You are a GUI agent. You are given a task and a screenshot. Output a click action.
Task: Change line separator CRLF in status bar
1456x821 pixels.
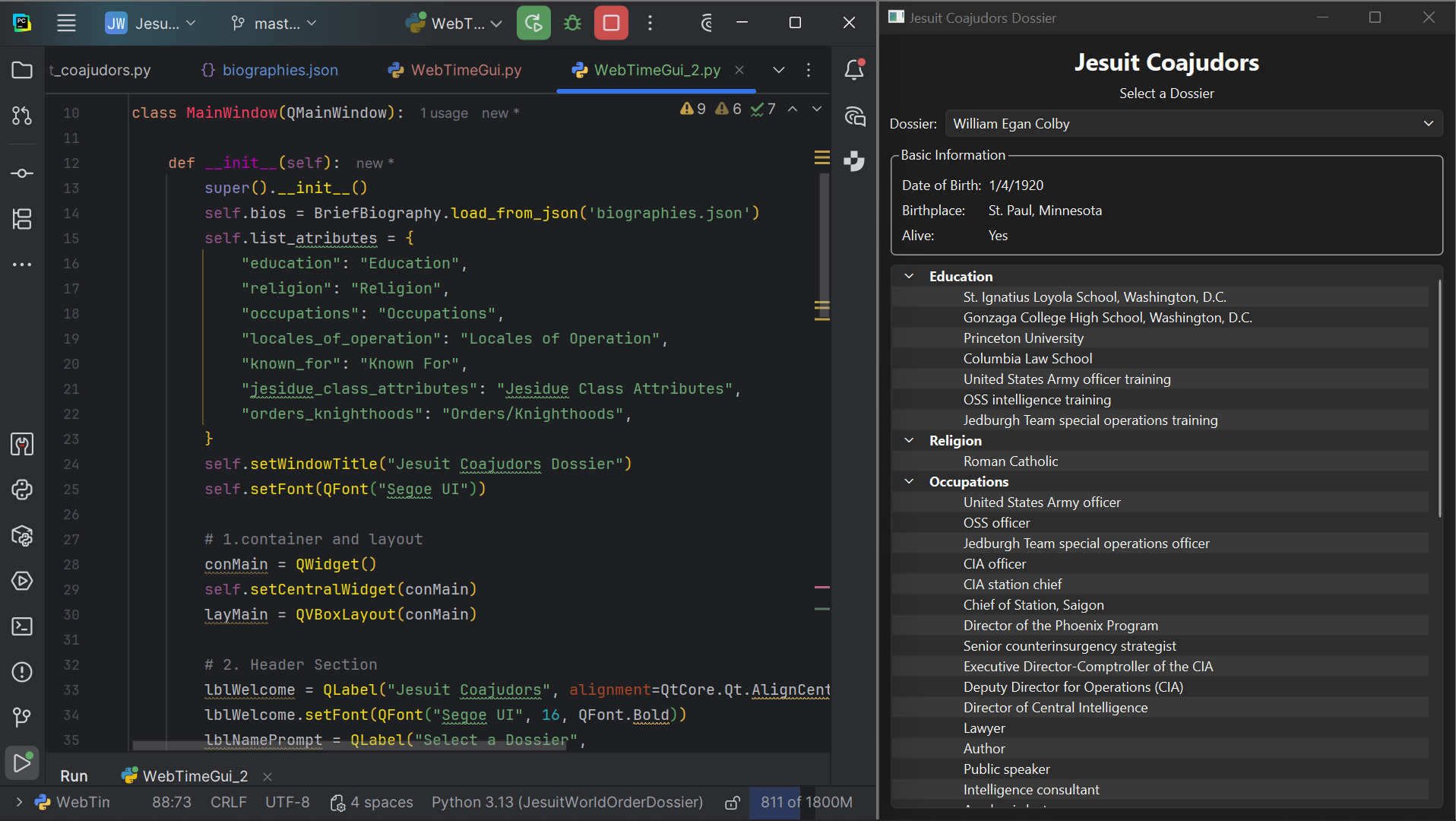pyautogui.click(x=228, y=802)
